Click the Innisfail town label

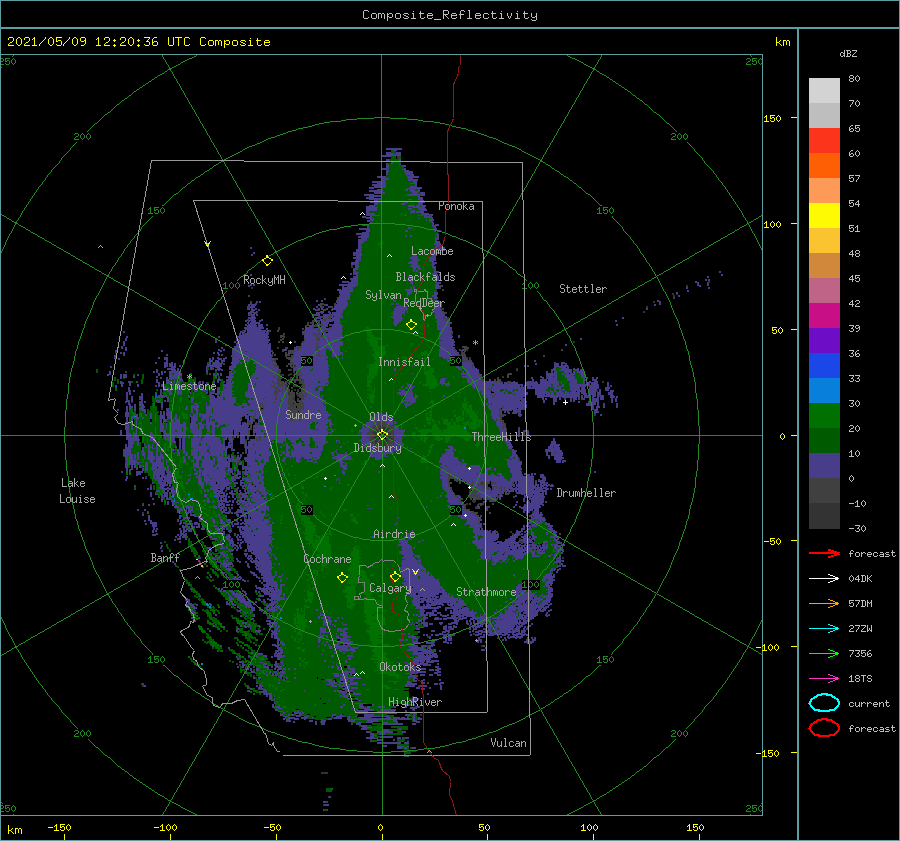(404, 362)
